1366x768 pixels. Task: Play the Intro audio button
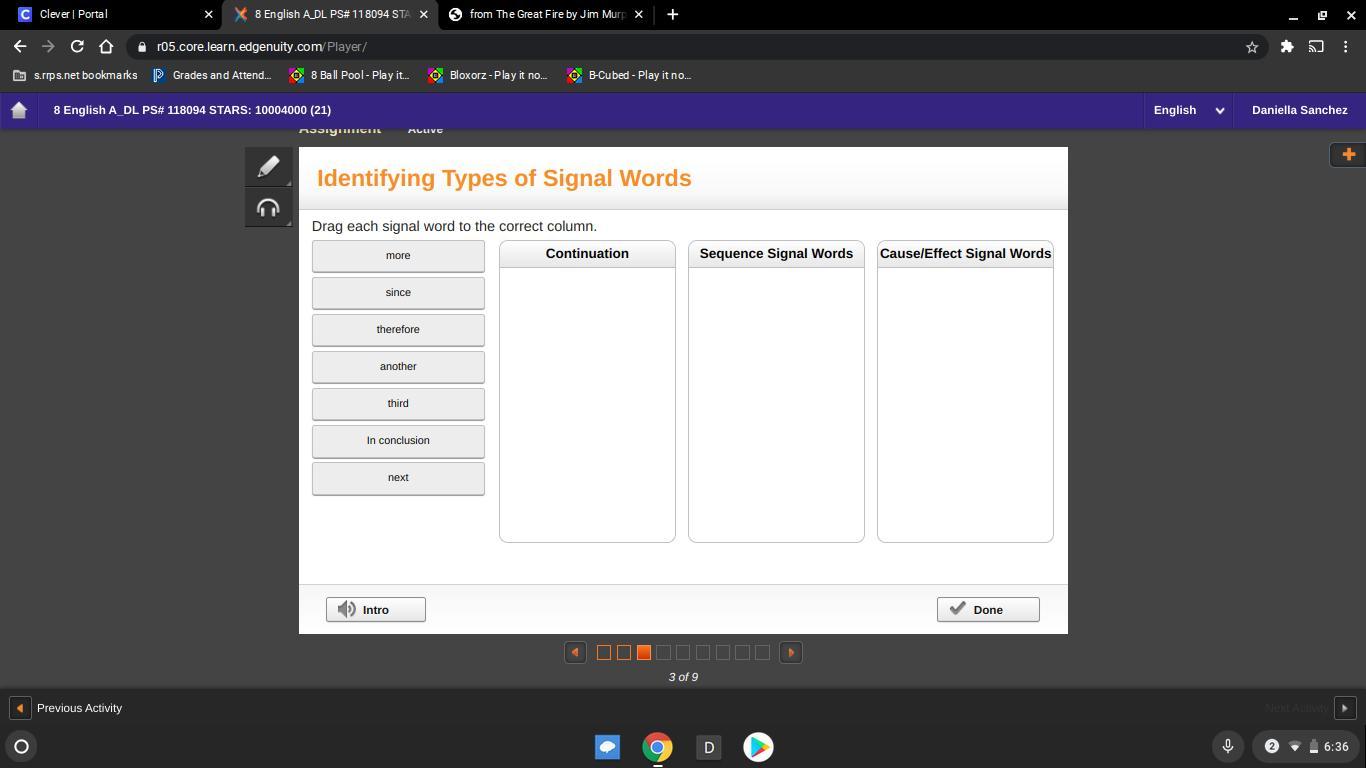point(376,610)
